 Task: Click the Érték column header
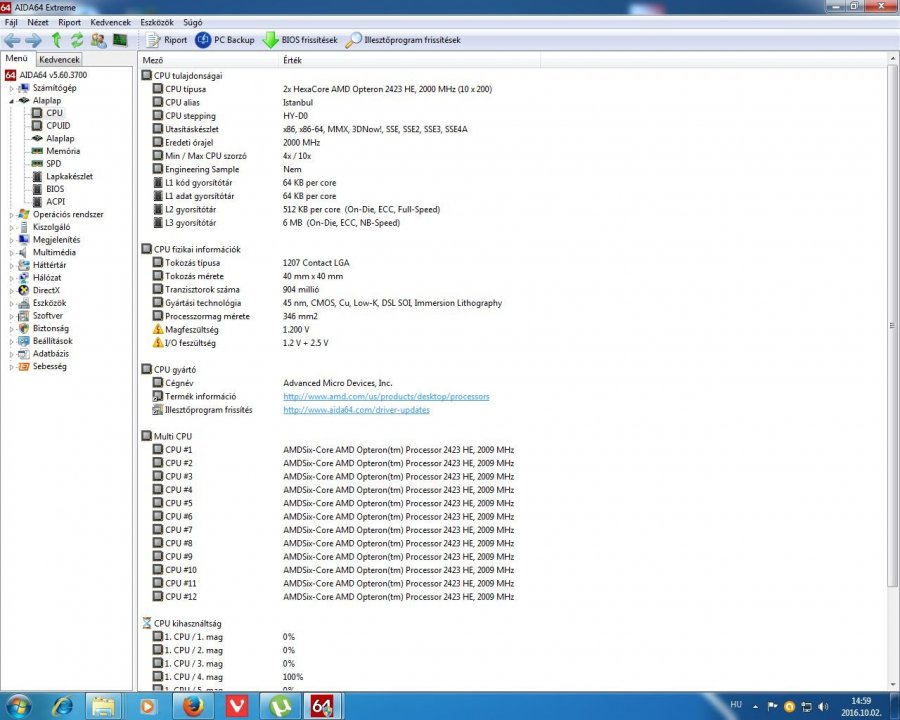tap(410, 60)
